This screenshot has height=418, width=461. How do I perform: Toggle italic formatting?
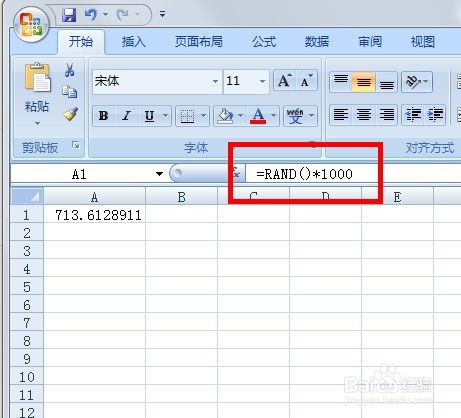click(x=126, y=116)
